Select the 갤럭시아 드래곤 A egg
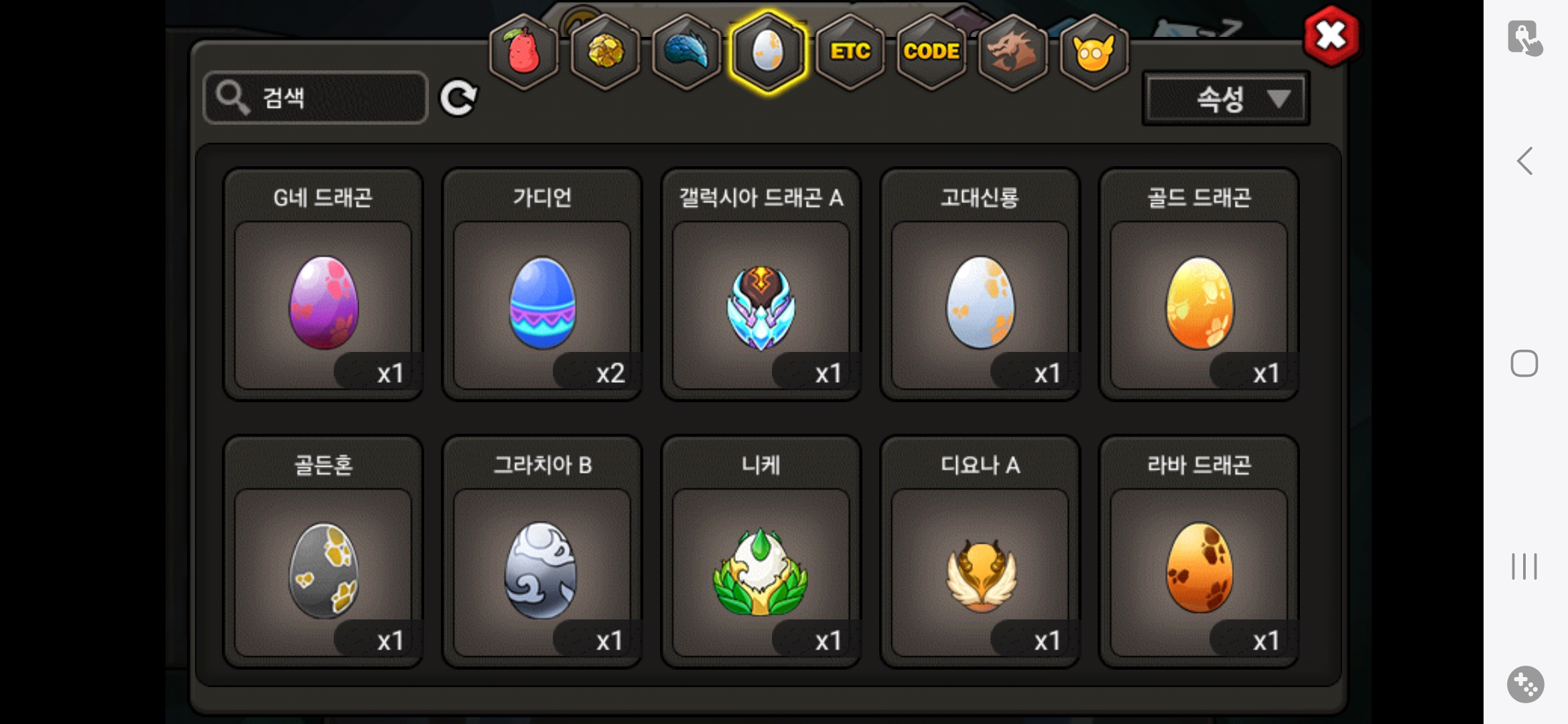The width and height of the screenshot is (1568, 724). [761, 284]
